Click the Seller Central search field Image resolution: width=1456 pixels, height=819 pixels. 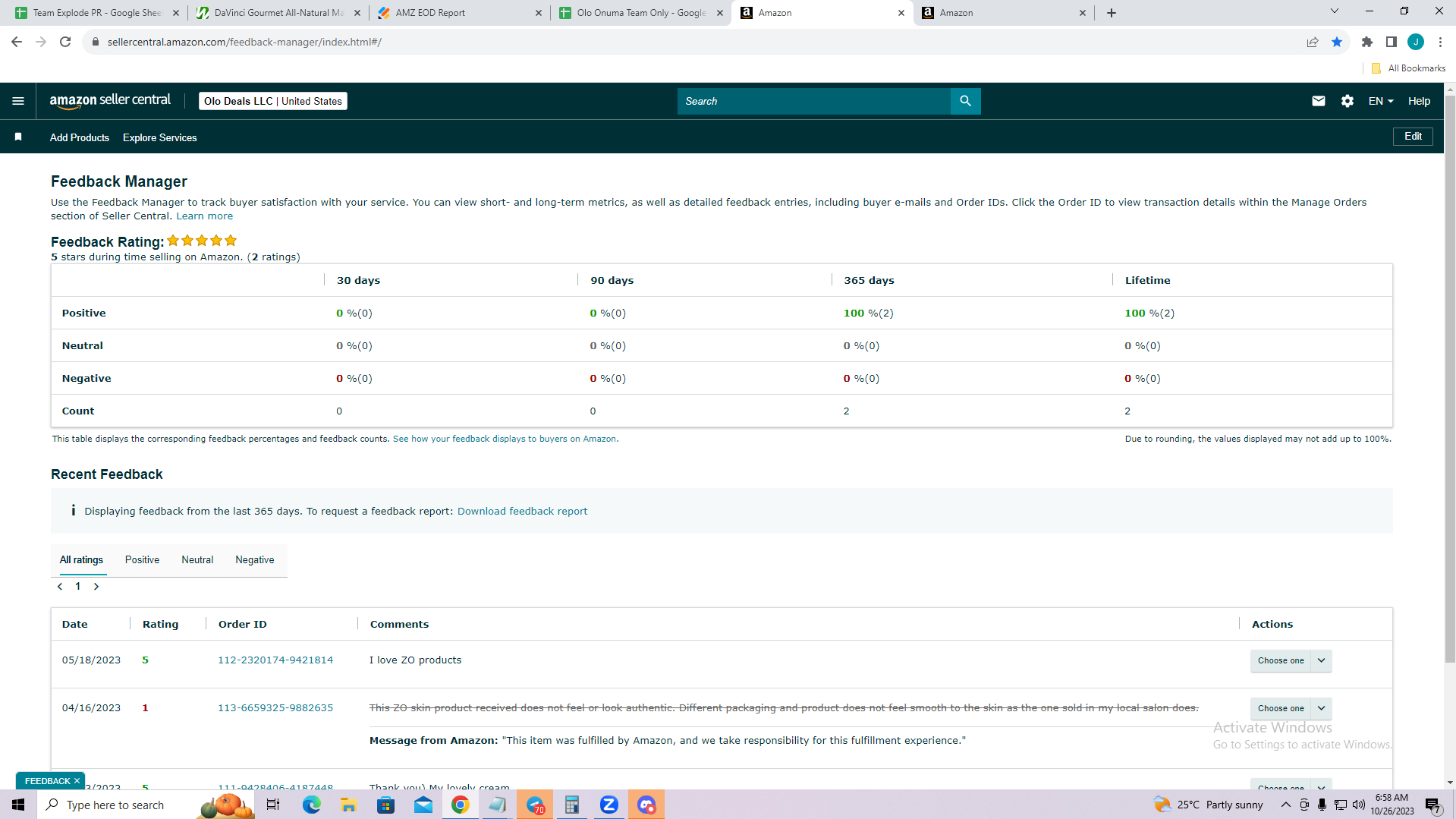coord(813,101)
